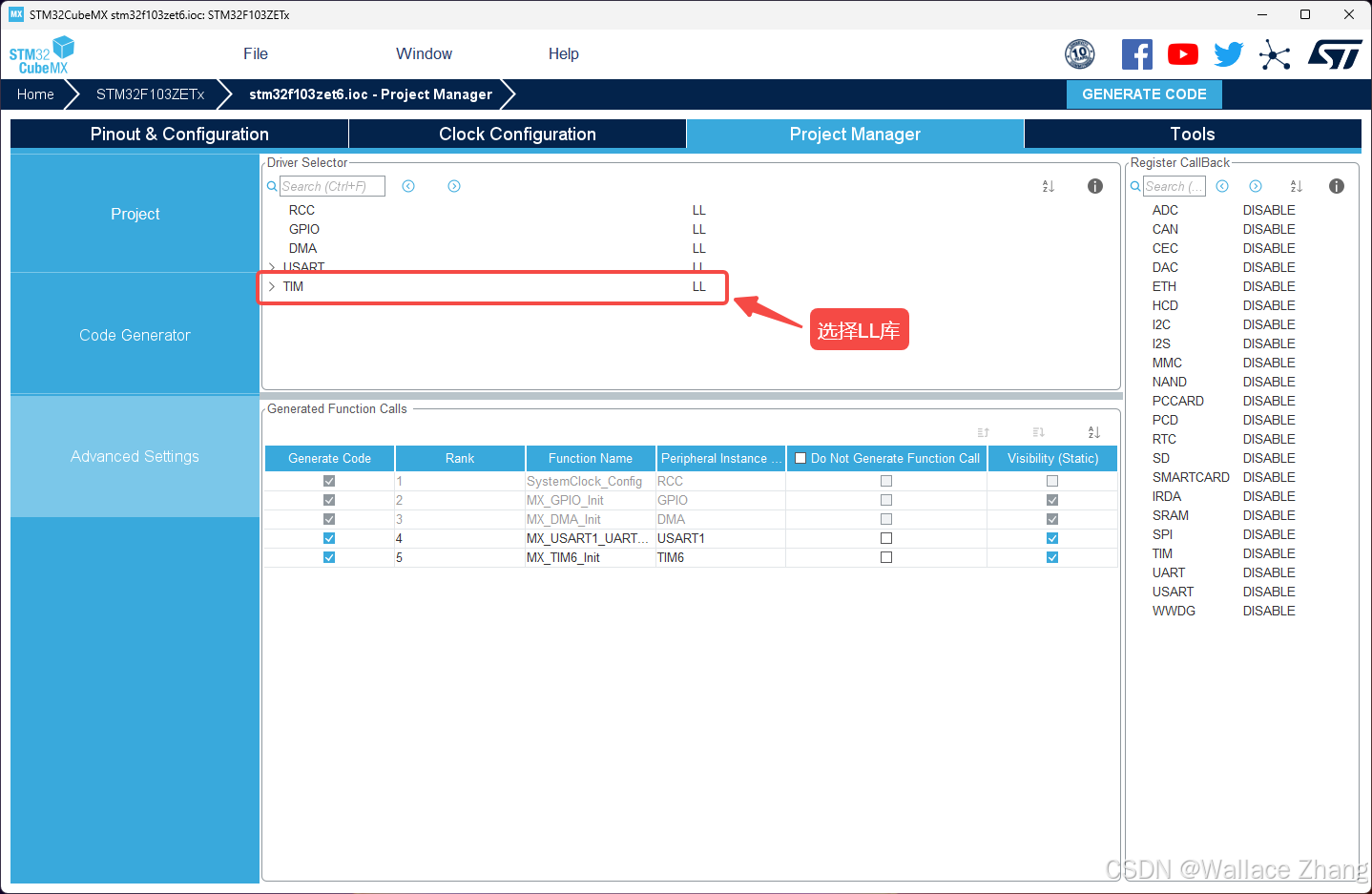The image size is (1372, 894).
Task: Switch to the Clock Configuration tab
Action: 517,135
